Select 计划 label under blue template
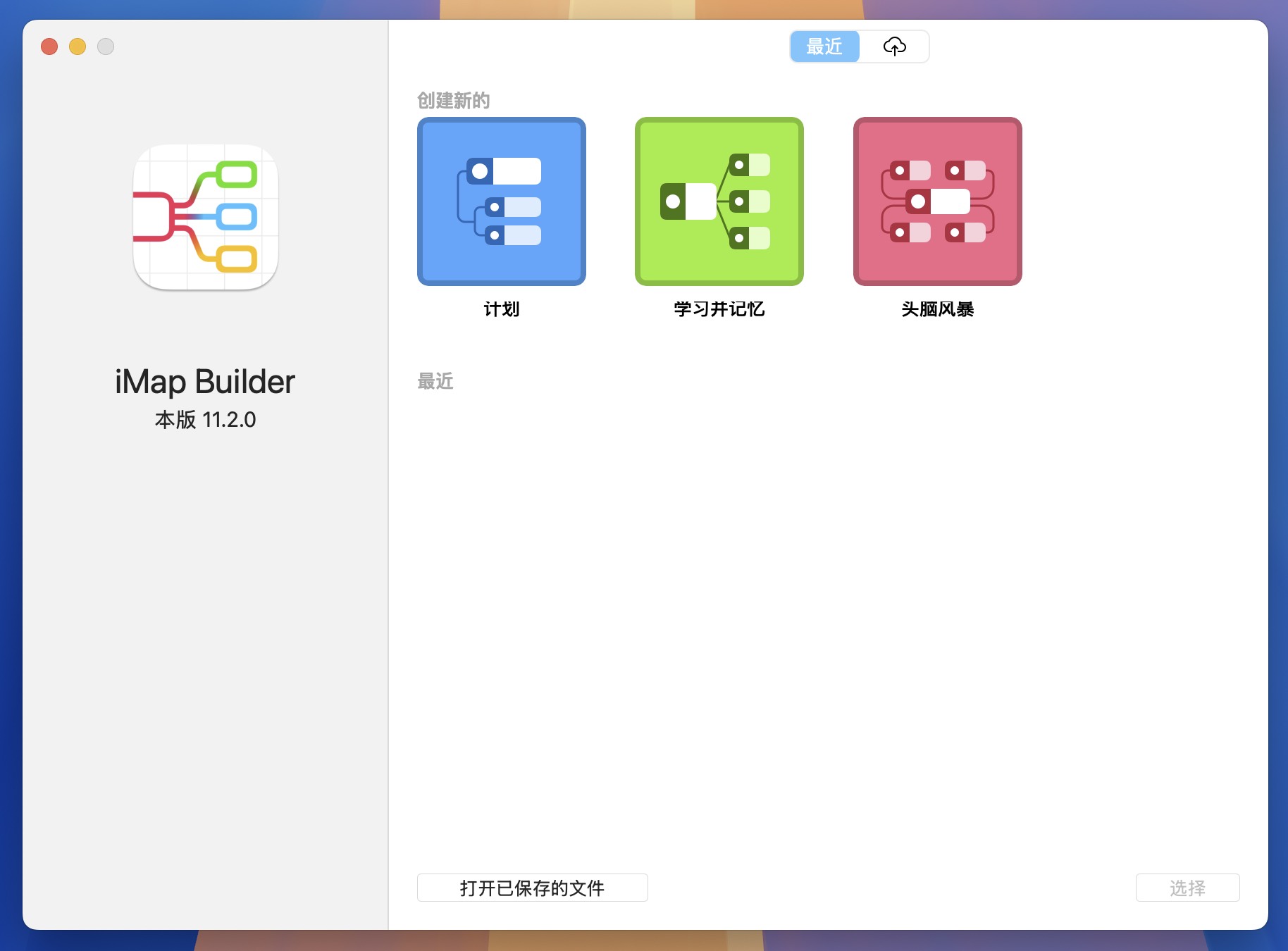 coord(501,309)
